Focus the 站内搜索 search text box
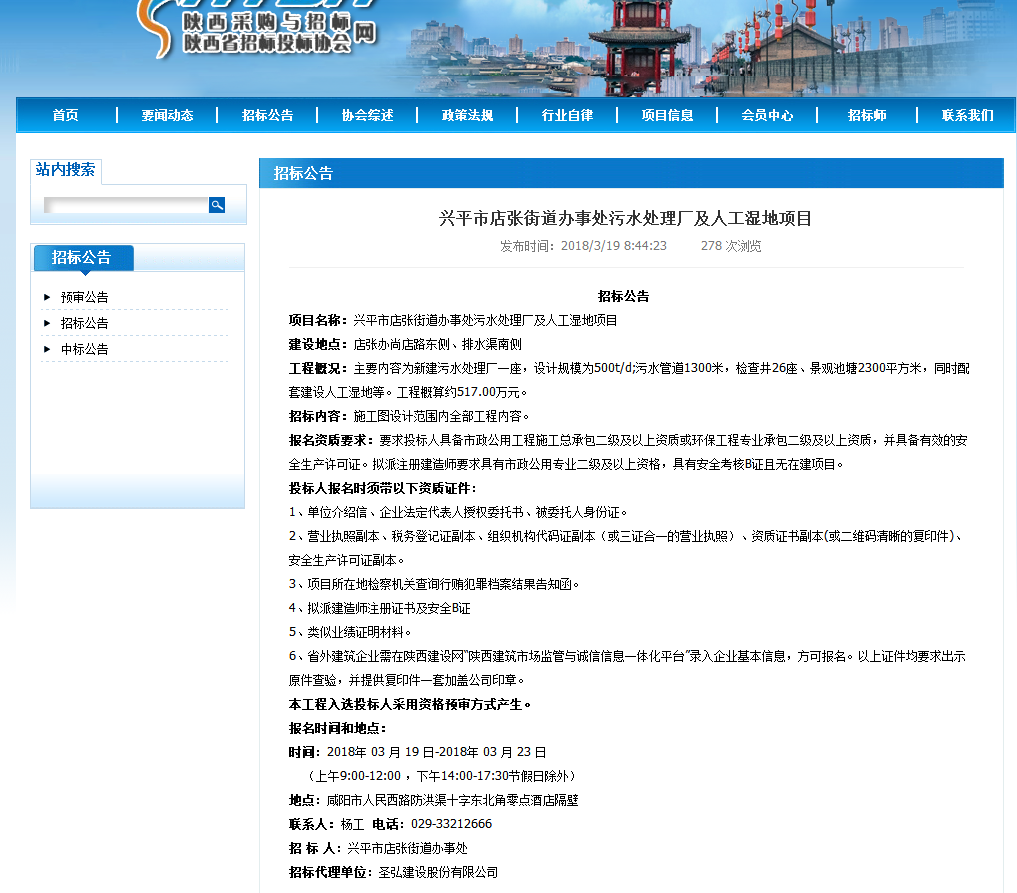The height and width of the screenshot is (893, 1017). (x=125, y=205)
